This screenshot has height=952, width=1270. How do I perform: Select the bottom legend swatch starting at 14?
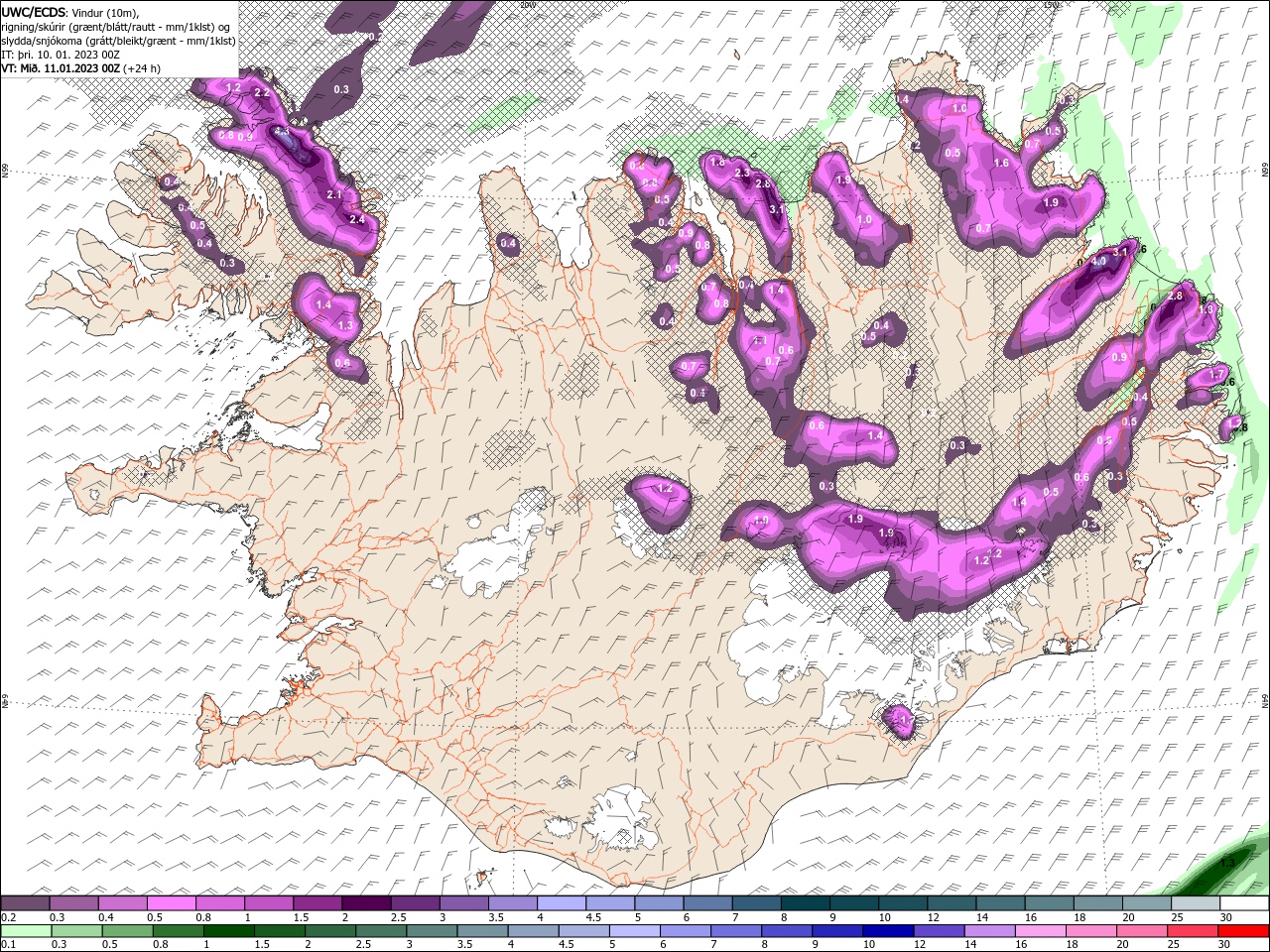click(x=990, y=931)
